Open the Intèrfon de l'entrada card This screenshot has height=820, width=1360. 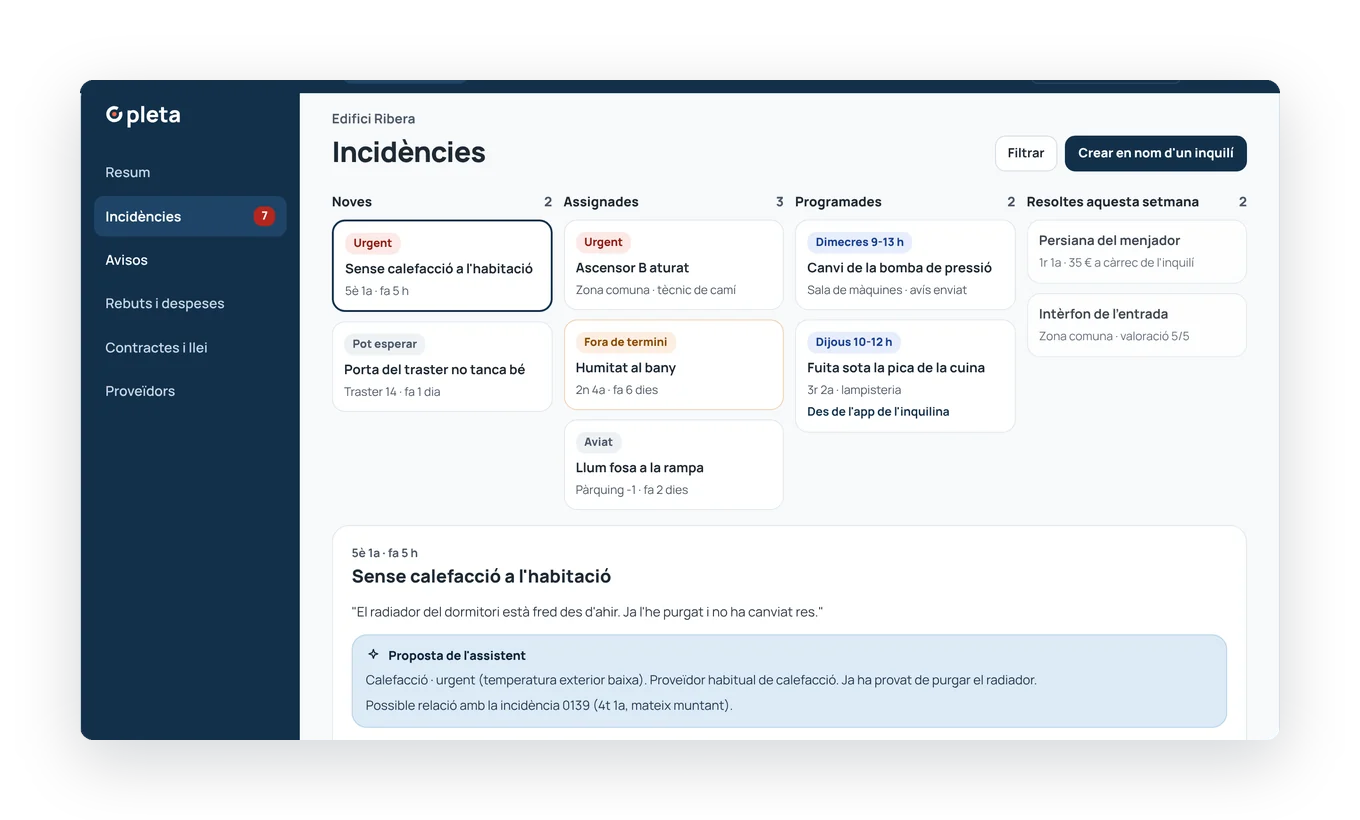(1137, 325)
